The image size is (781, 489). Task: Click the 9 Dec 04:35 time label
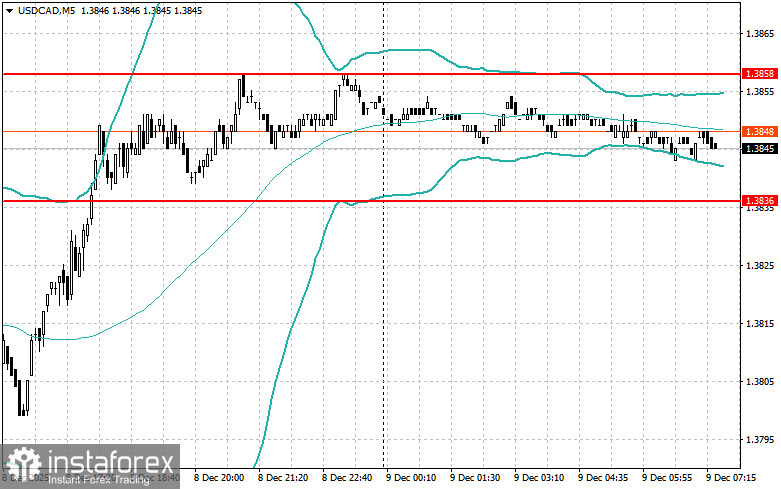coord(603,478)
